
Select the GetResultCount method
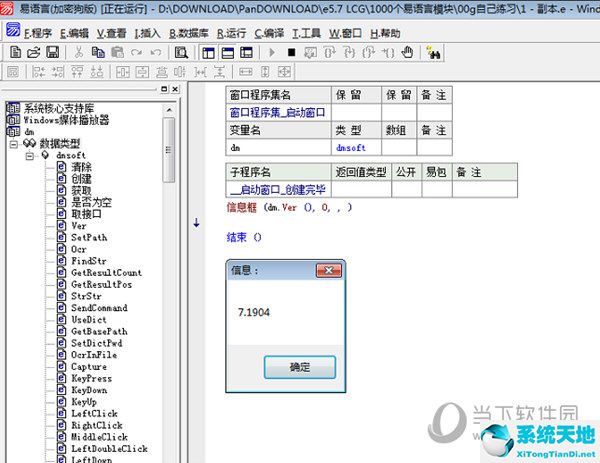pos(106,273)
